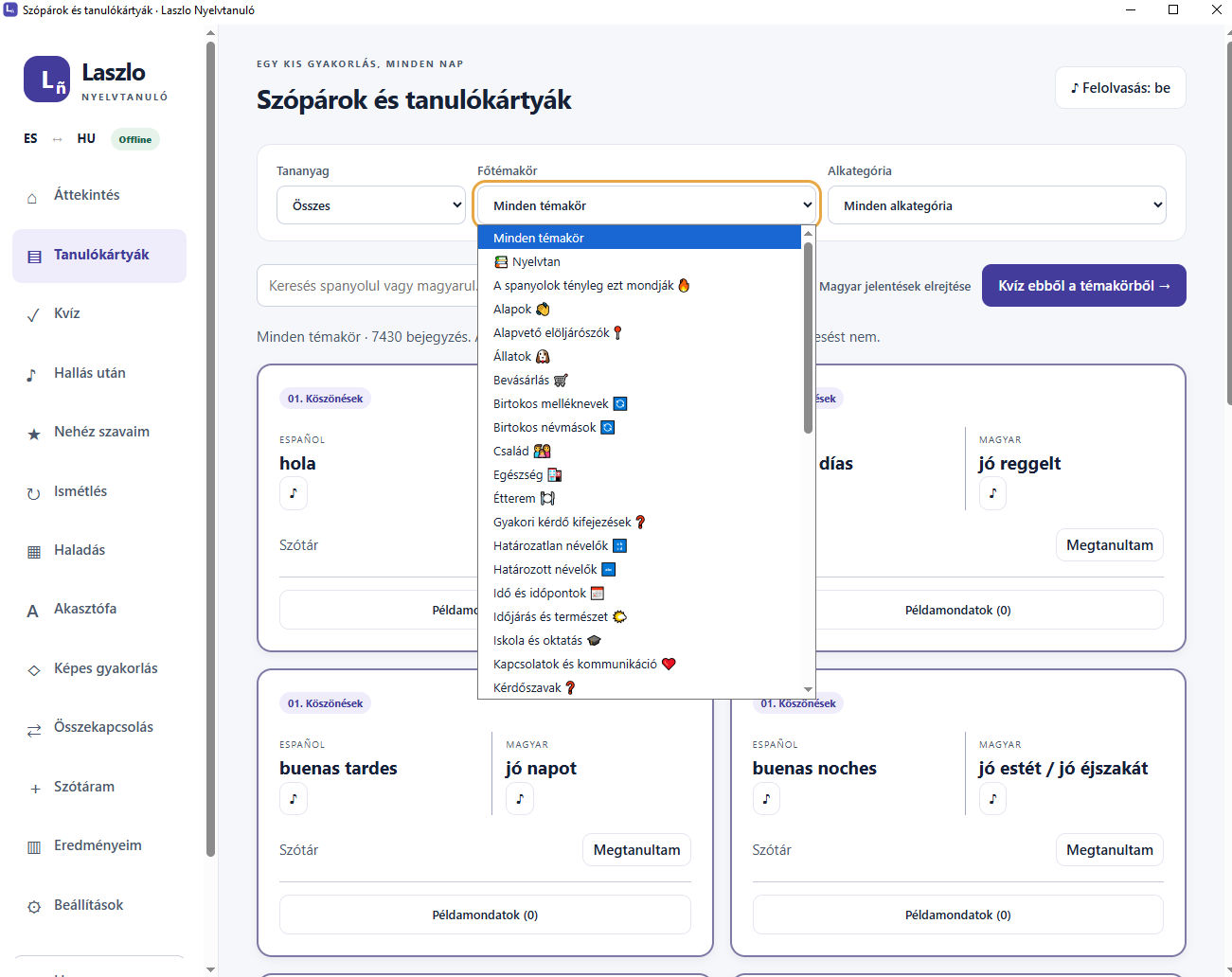Click the Spanish or Hungarian search field
Image resolution: width=1232 pixels, height=977 pixels.
367,286
